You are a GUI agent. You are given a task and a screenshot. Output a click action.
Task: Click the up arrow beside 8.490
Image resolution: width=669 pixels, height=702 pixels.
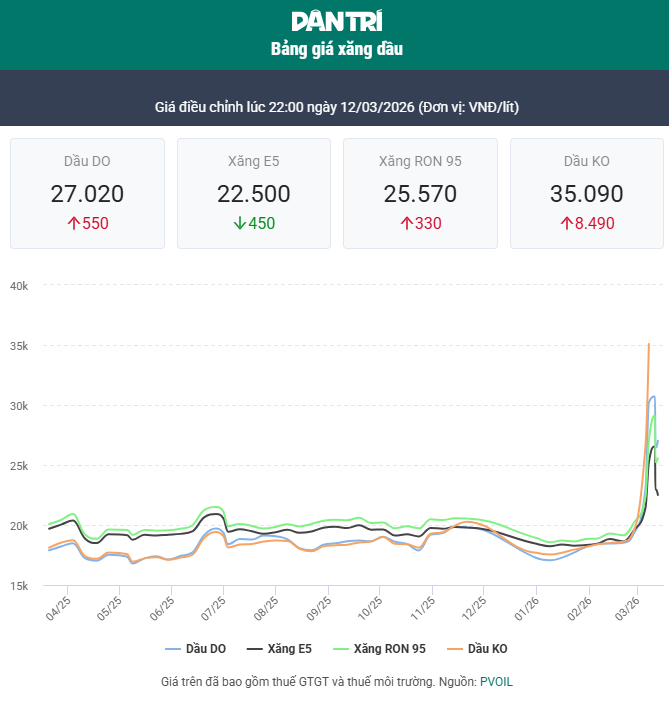[x=566, y=224]
